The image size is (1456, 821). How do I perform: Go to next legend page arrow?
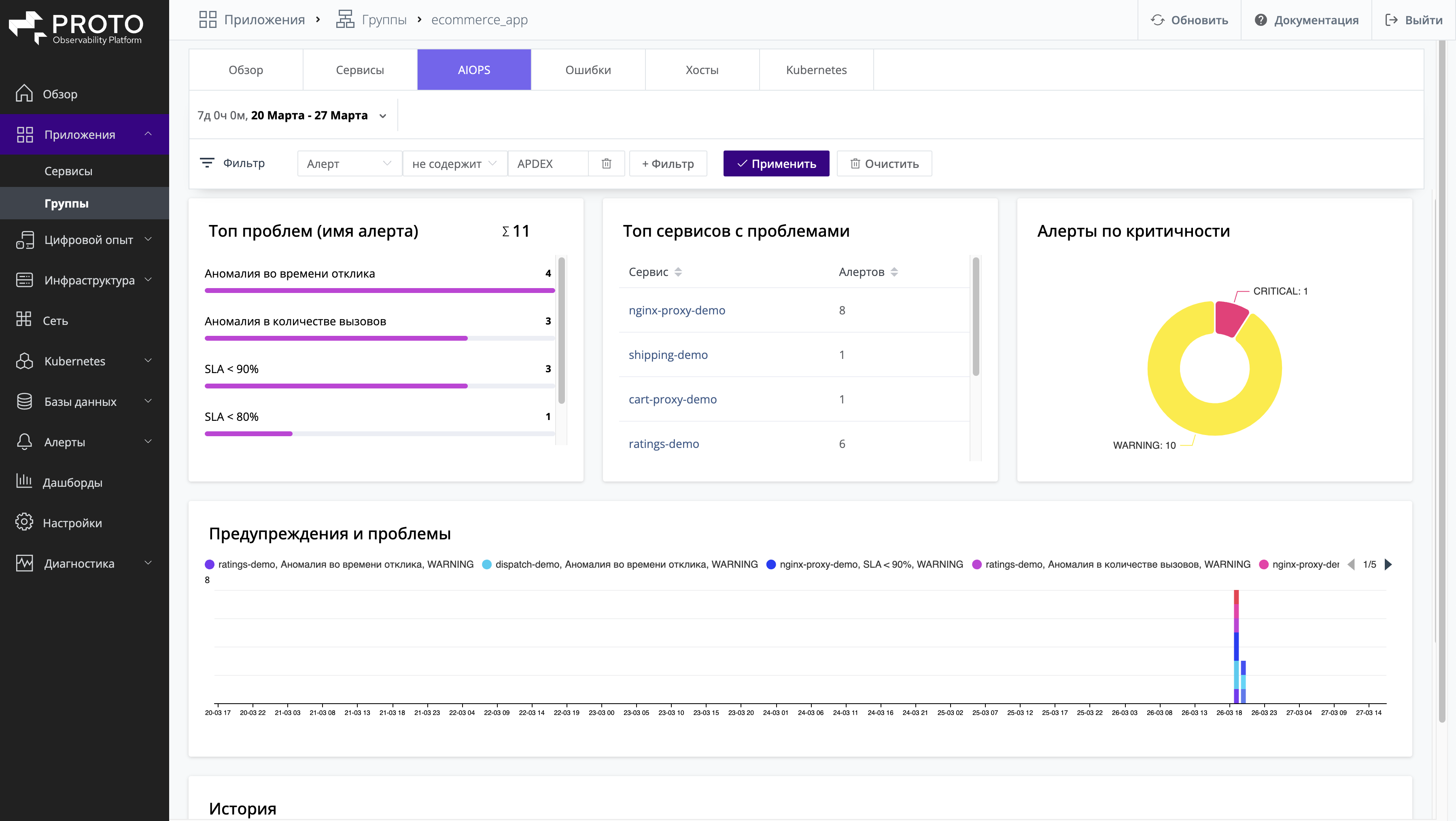1388,564
